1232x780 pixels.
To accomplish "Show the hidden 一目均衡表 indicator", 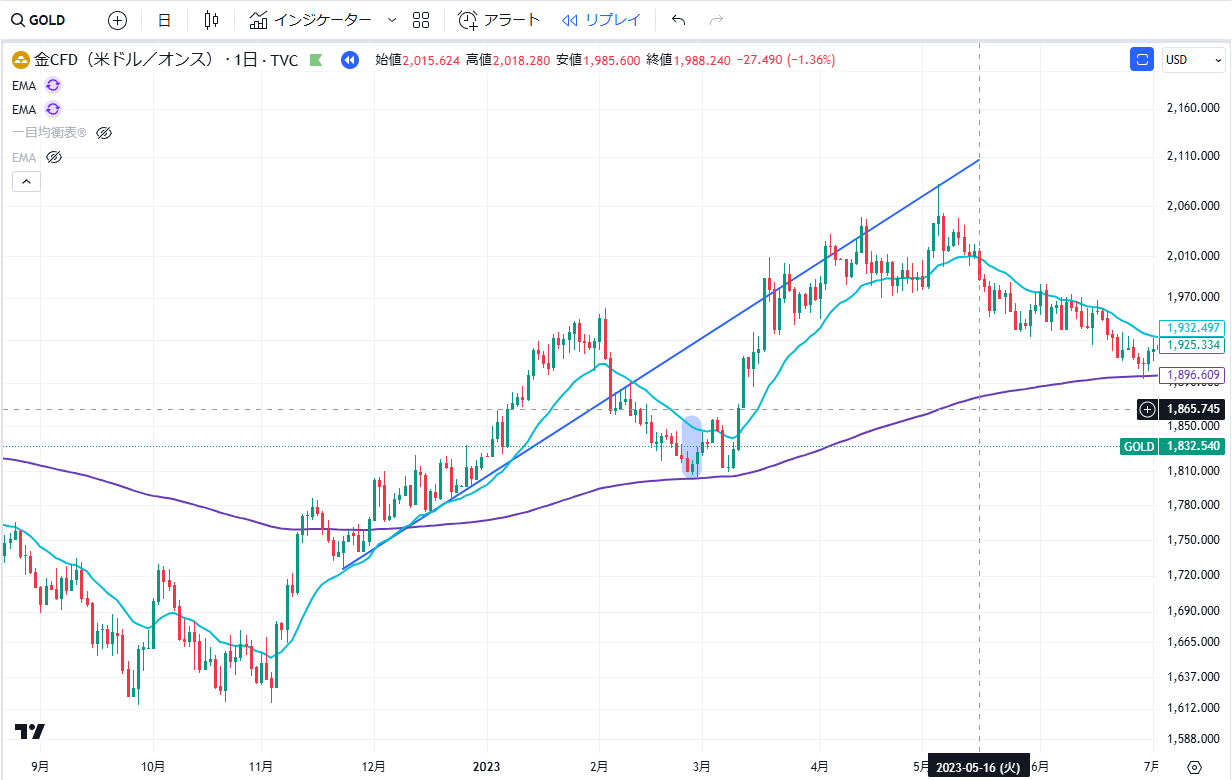I will 104,133.
